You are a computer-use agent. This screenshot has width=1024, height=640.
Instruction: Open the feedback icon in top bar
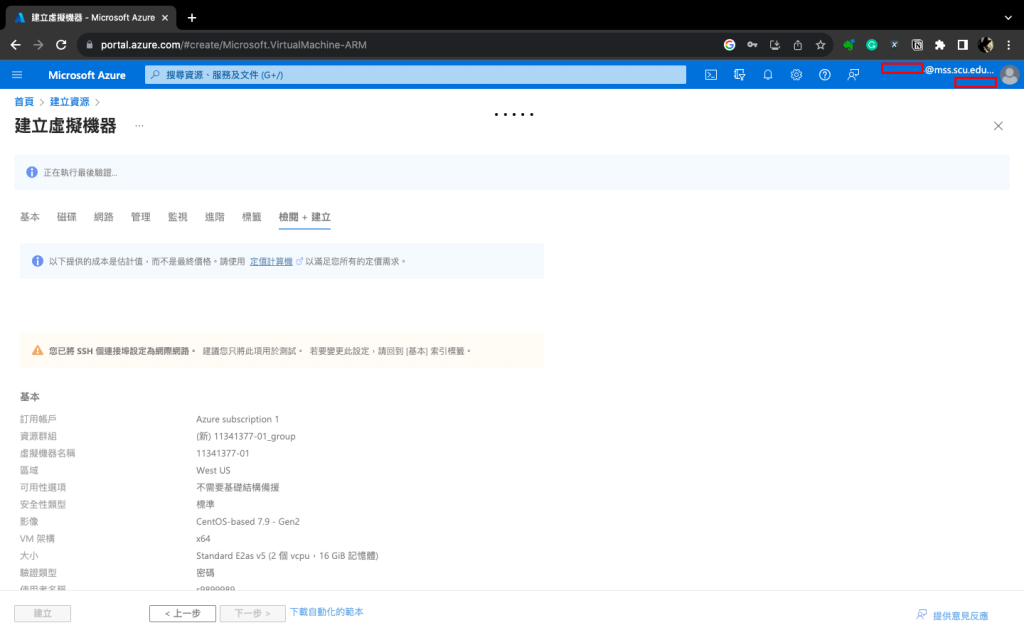(x=854, y=75)
